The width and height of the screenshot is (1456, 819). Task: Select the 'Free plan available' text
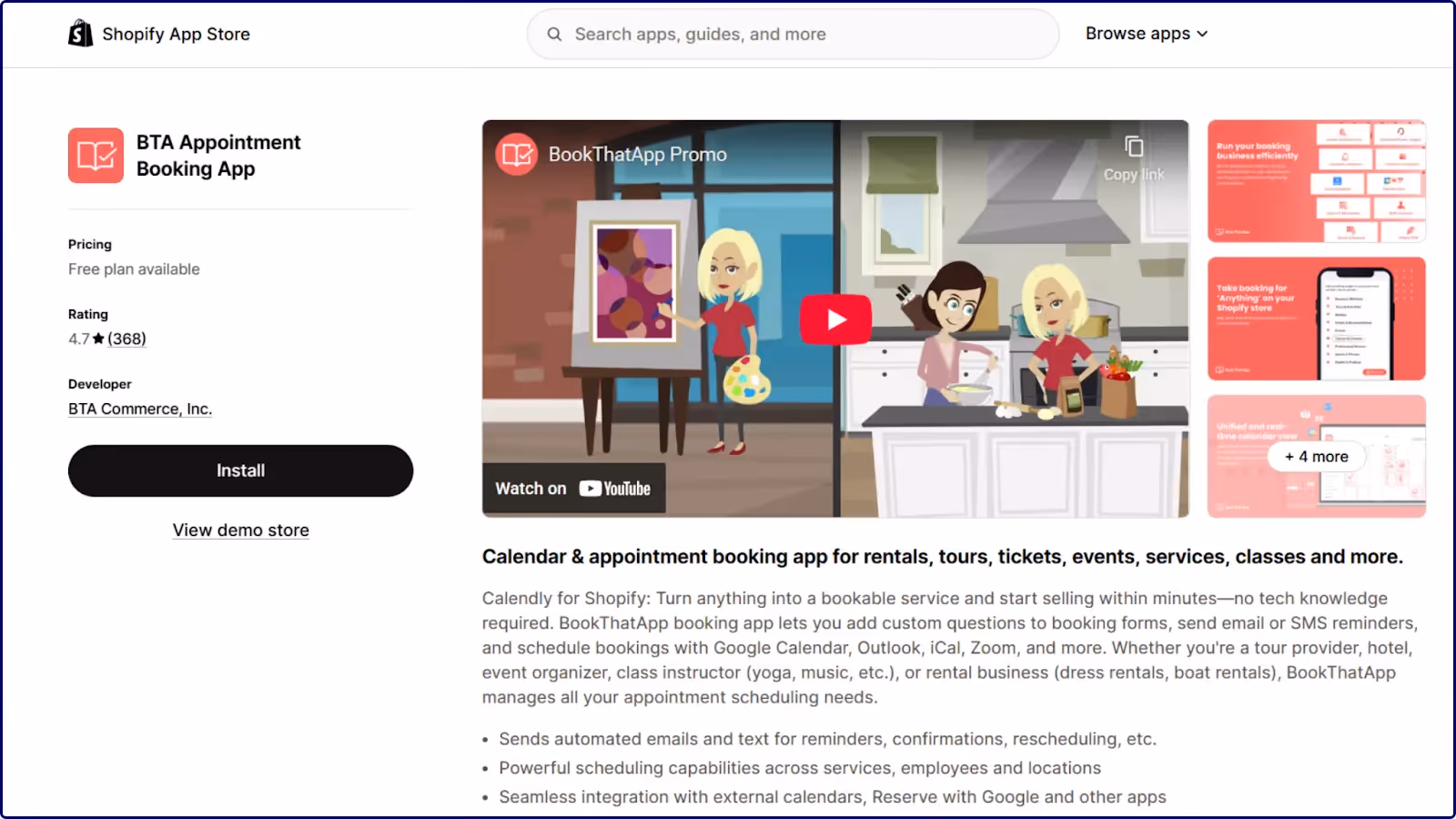(134, 269)
